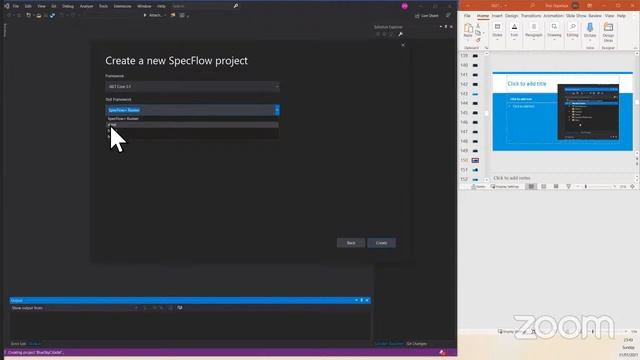Image resolution: width=640 pixels, height=360 pixels.
Task: Click PowerPoint Dictate microphone icon
Action: 590,28
